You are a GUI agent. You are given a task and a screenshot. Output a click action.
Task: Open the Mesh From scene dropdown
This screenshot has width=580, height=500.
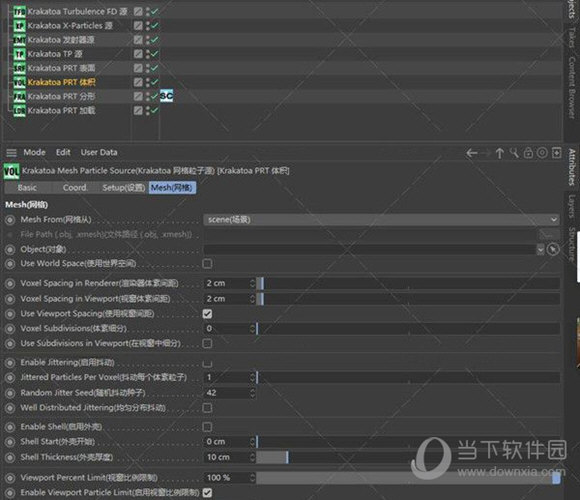coord(381,220)
